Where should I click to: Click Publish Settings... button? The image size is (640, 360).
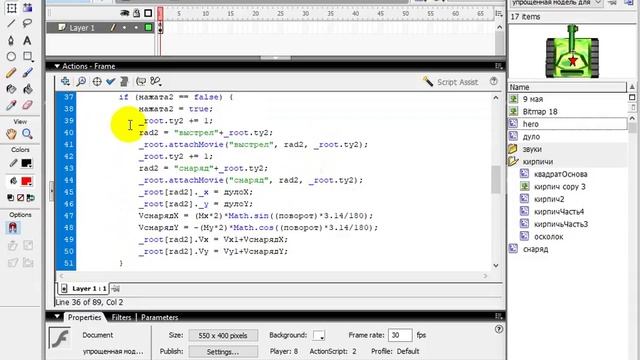click(223, 351)
